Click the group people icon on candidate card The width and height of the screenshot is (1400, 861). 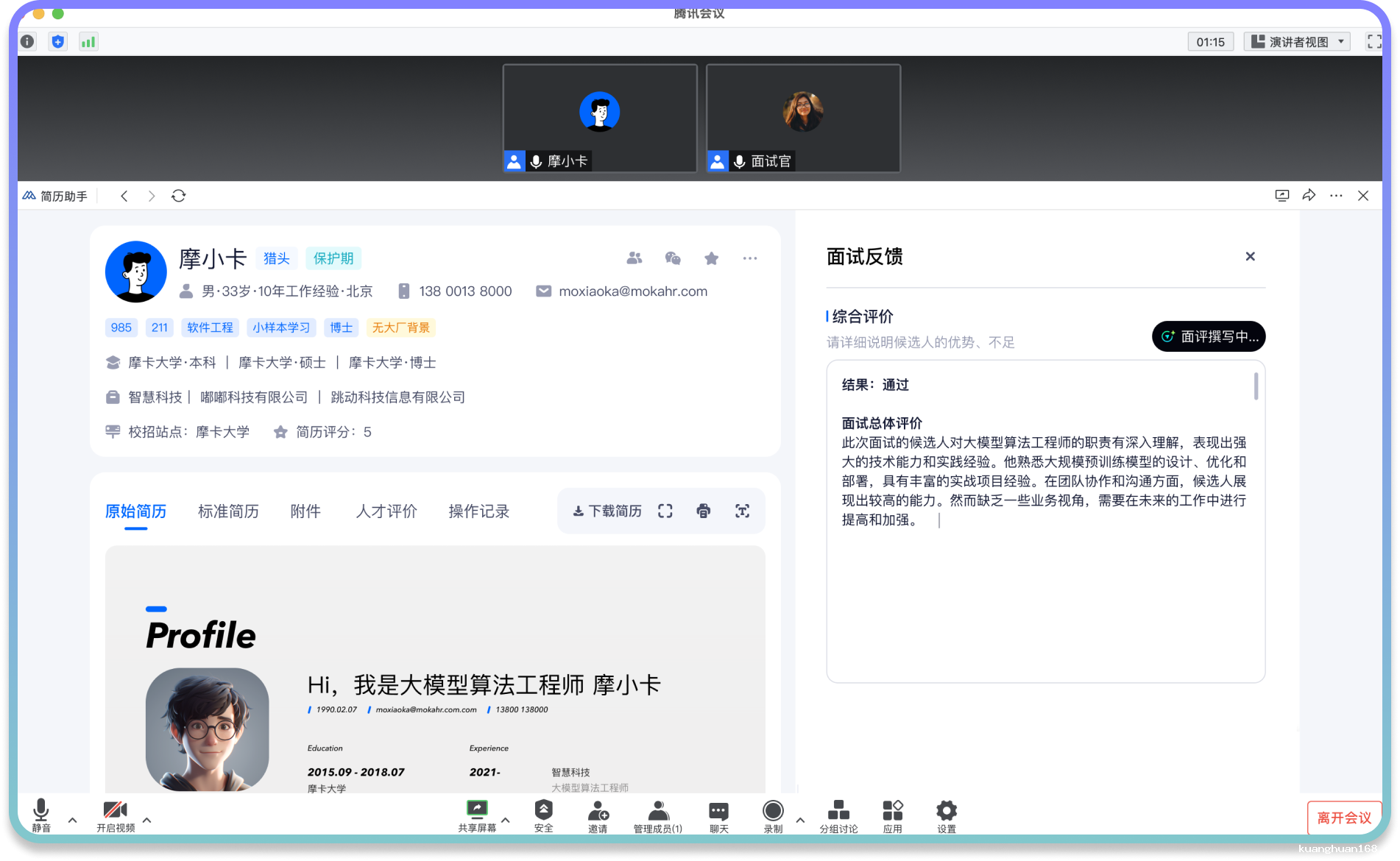[634, 258]
